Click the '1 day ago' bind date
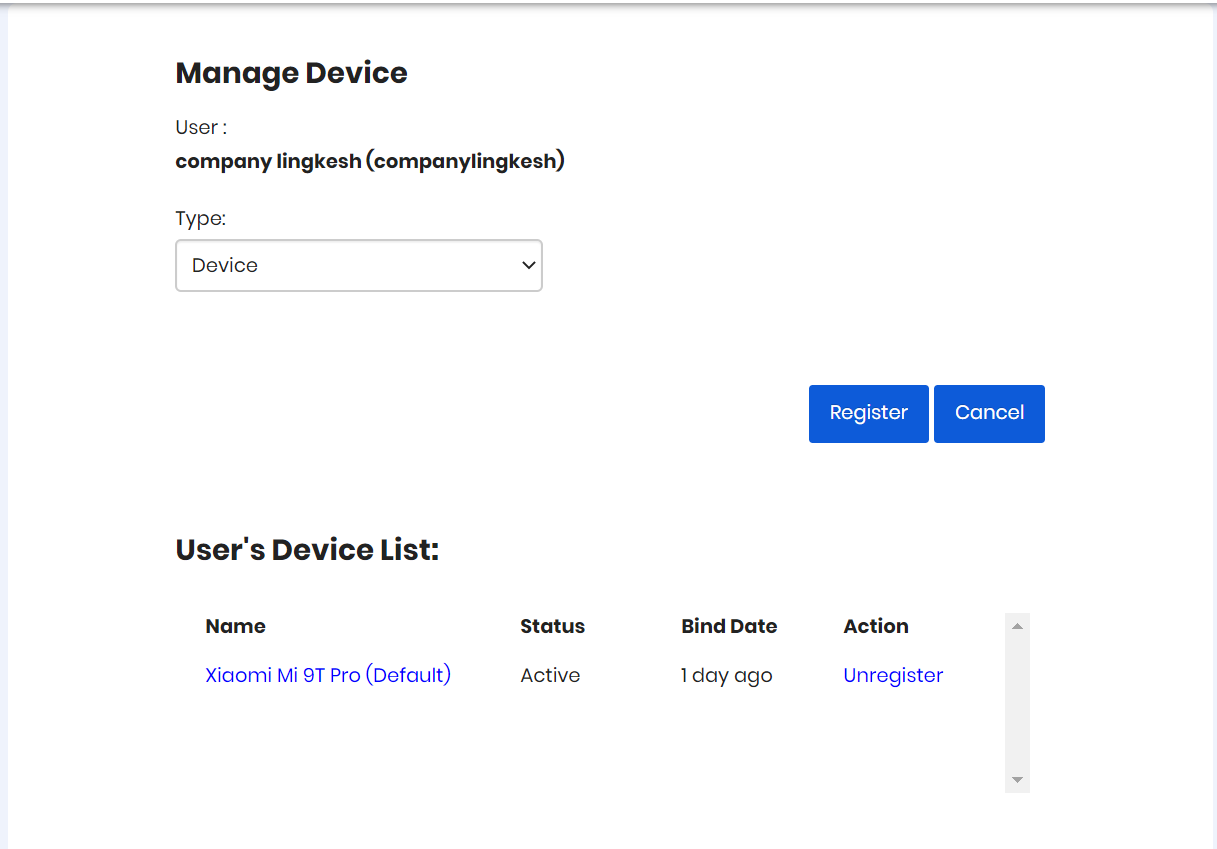The width and height of the screenshot is (1217, 849). 725,675
